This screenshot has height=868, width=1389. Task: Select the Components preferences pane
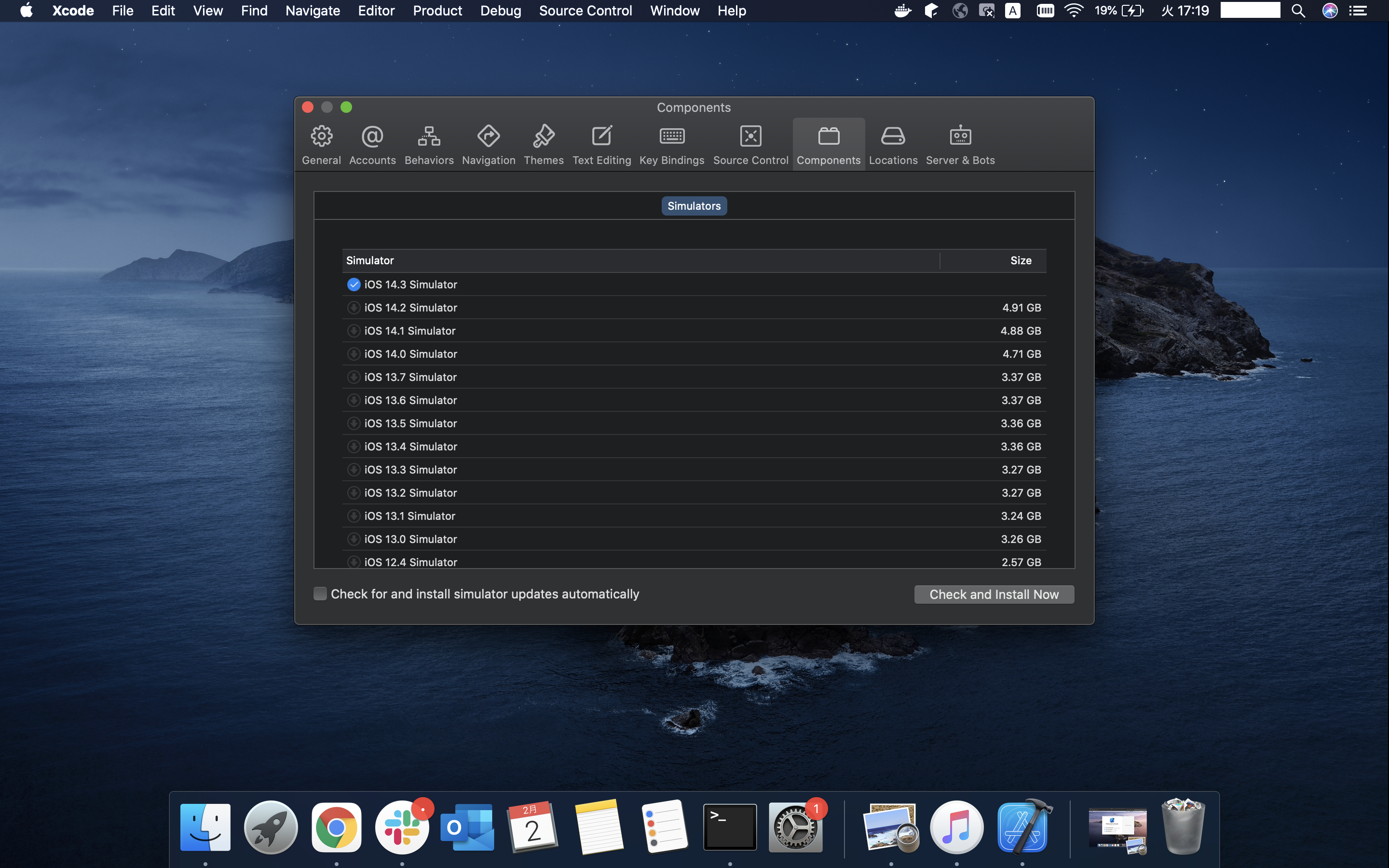828,145
